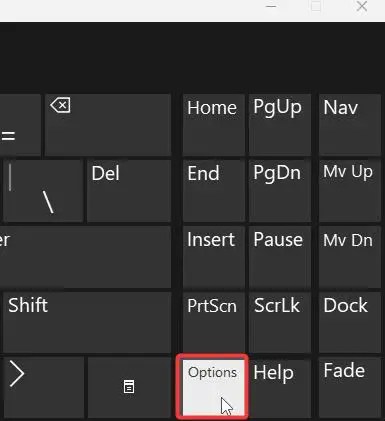The height and width of the screenshot is (421, 385).
Task: Close the on-screen keyboard window
Action: [x=362, y=6]
